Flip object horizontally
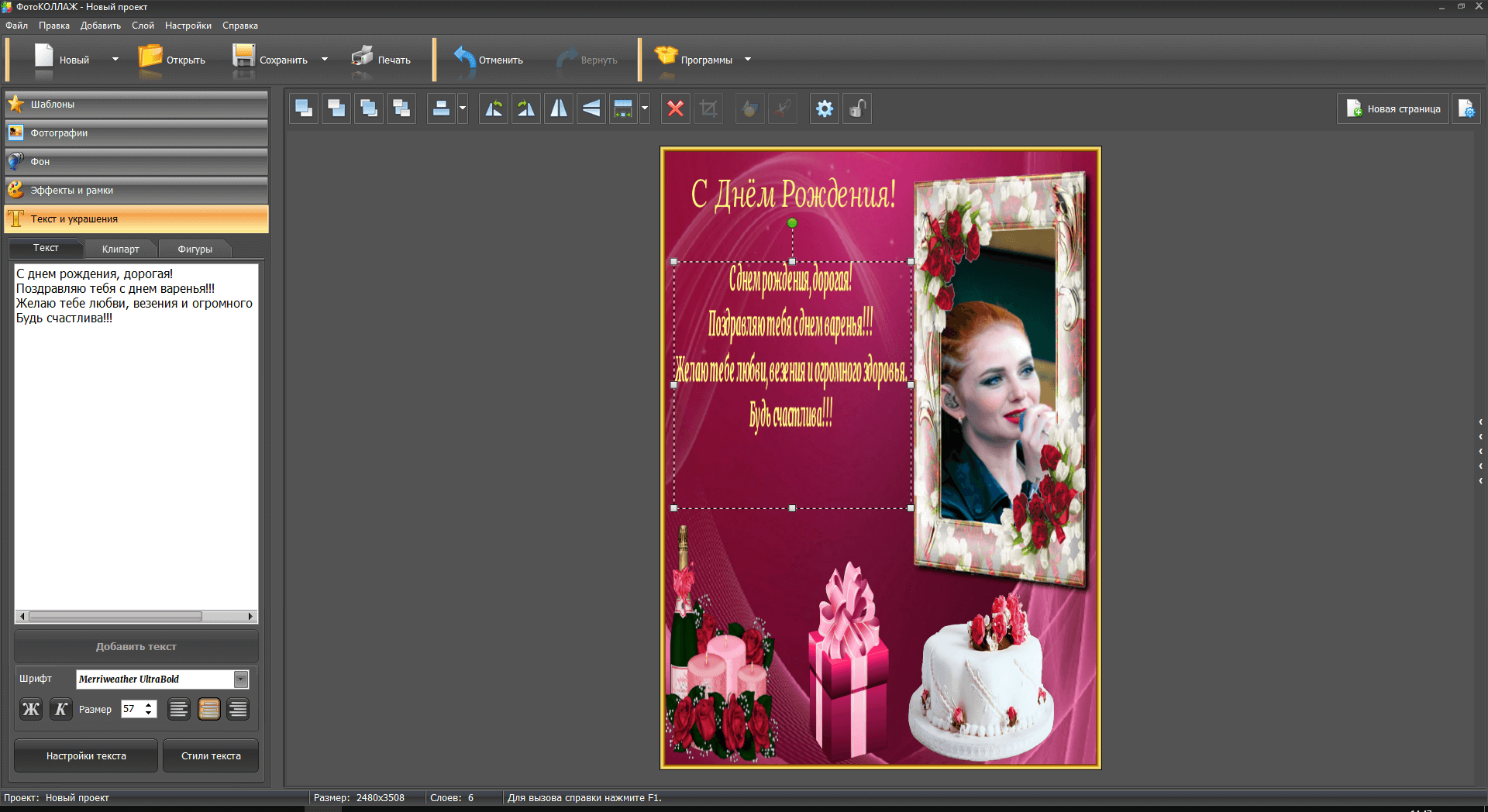Screen dimensions: 1488x812 click(559, 108)
